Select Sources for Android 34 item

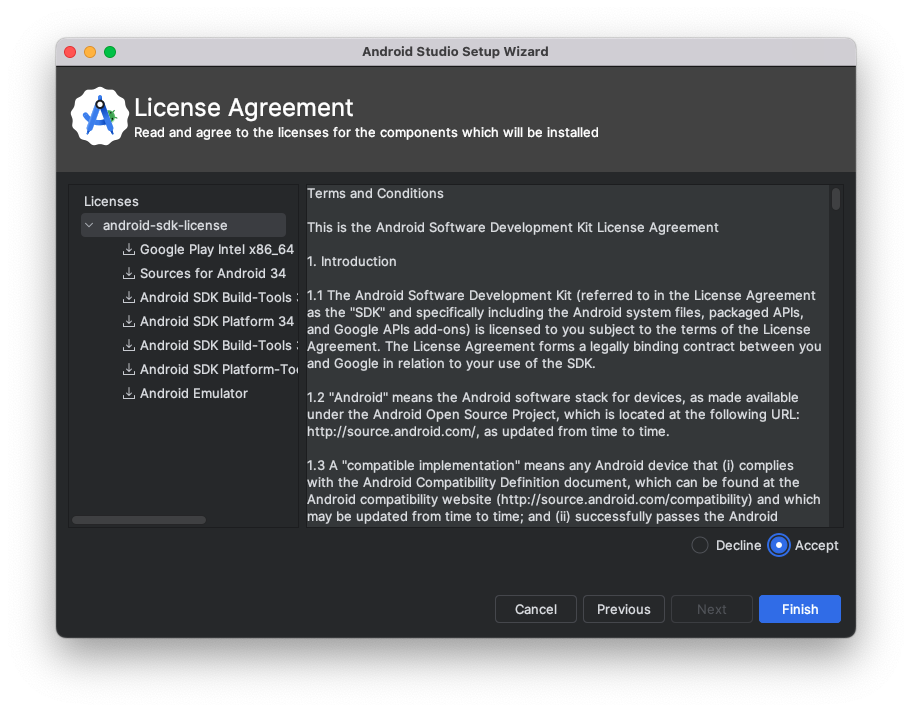(213, 273)
